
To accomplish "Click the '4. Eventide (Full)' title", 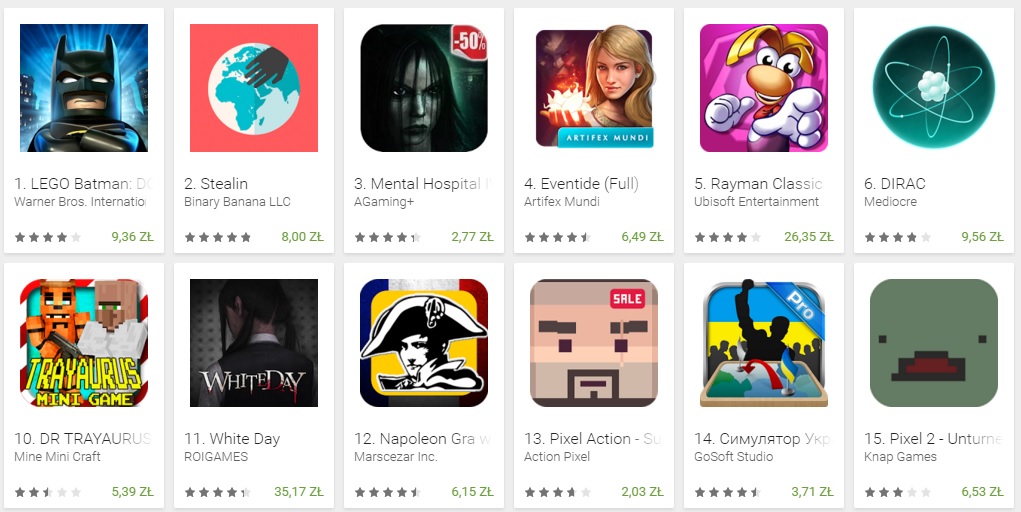I will point(581,184).
